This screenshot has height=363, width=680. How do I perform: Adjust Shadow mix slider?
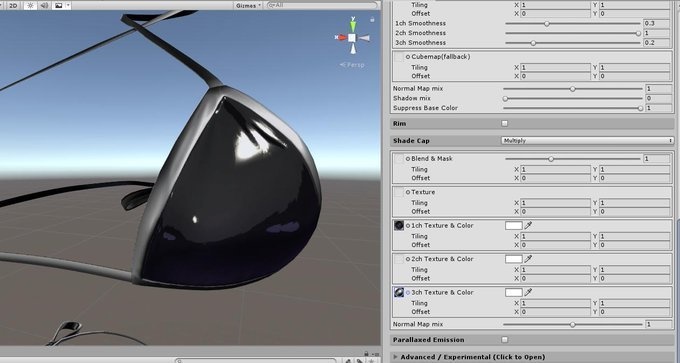[x=572, y=99]
